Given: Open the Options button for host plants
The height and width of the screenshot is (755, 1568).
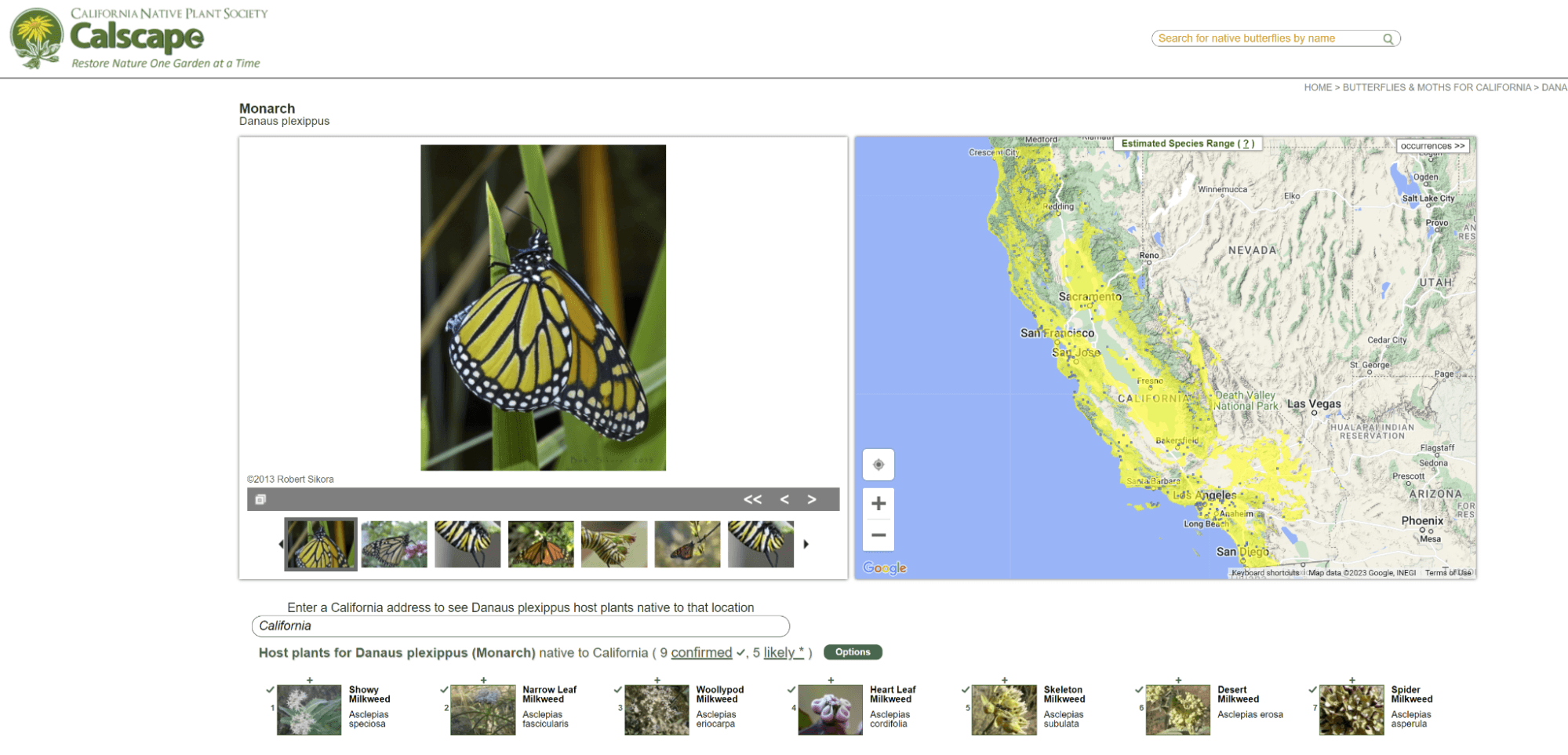Looking at the screenshot, I should [853, 652].
